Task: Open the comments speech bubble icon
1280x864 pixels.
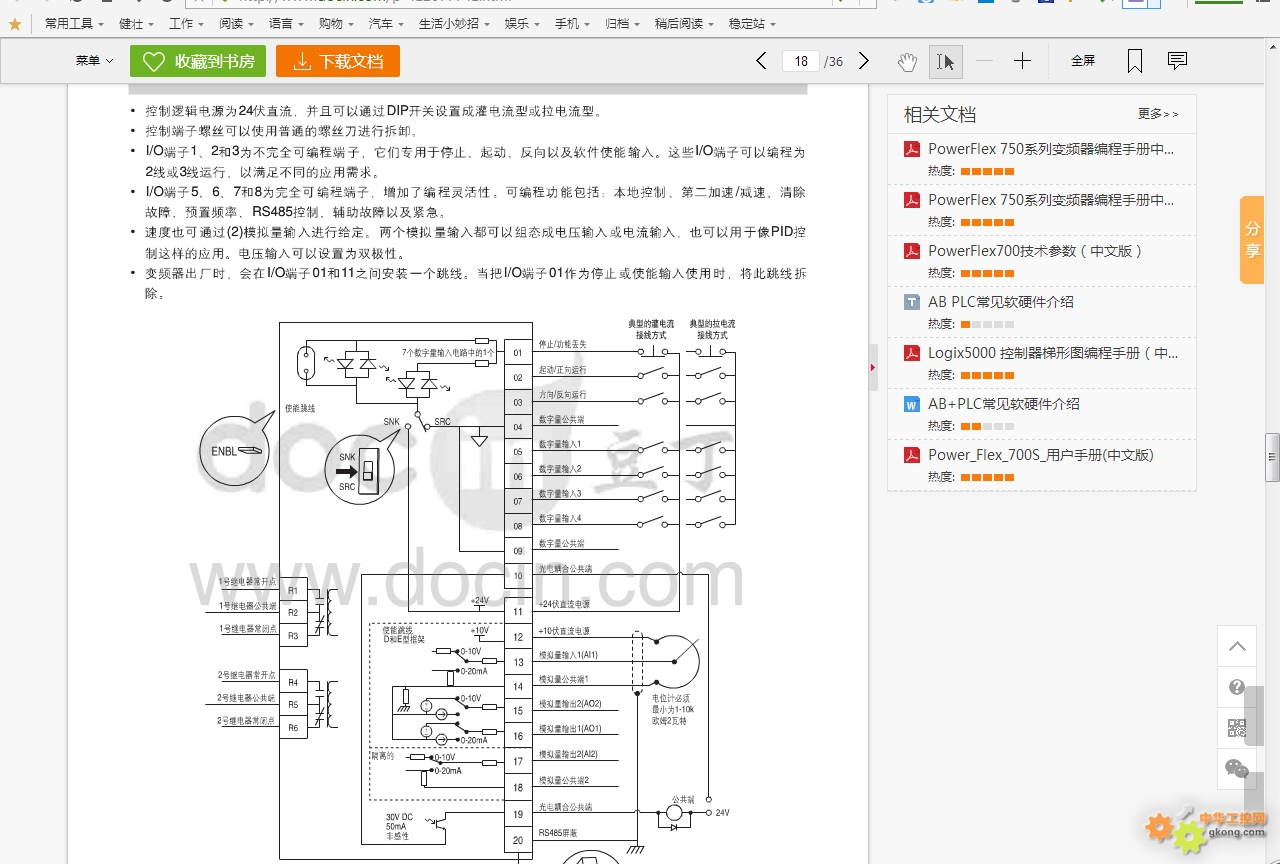Action: pos(1178,61)
